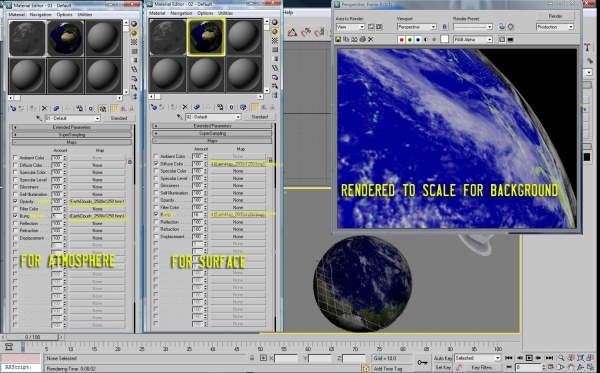The image size is (600, 373).
Task: Click Clear X icon in render window
Action: [x=370, y=39]
